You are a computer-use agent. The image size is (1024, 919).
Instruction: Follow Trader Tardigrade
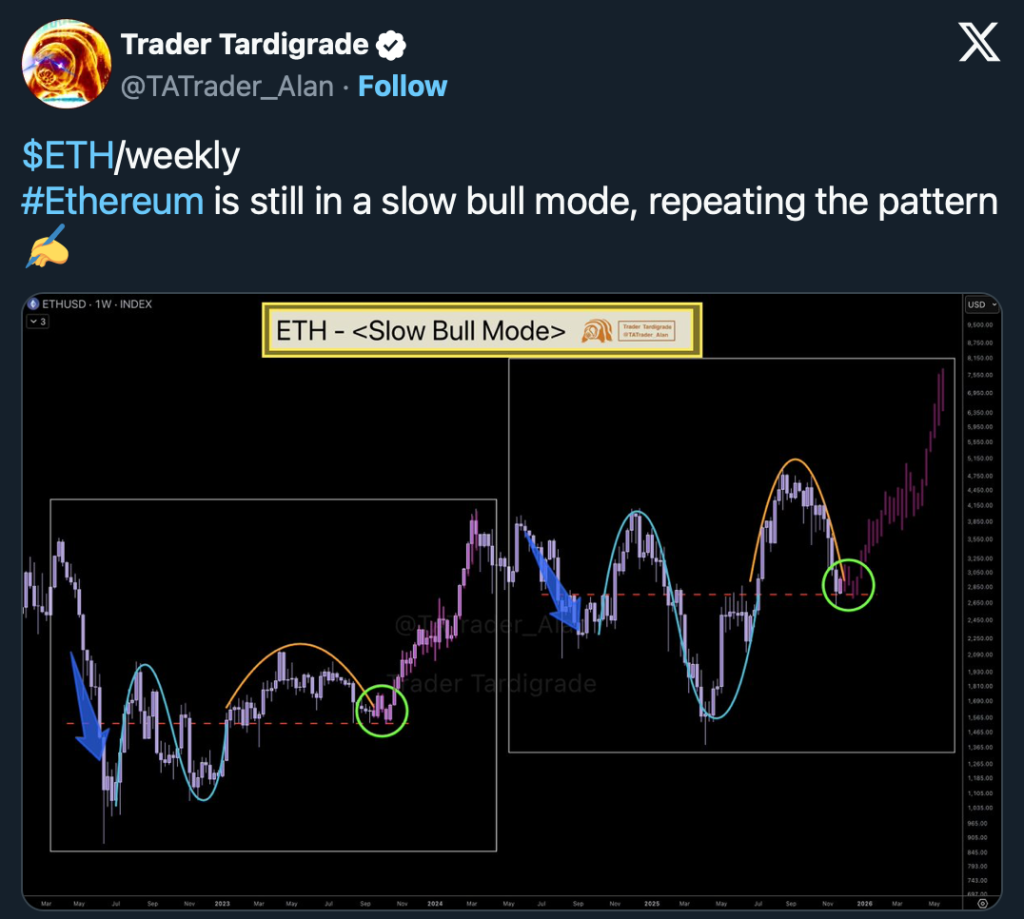point(403,87)
